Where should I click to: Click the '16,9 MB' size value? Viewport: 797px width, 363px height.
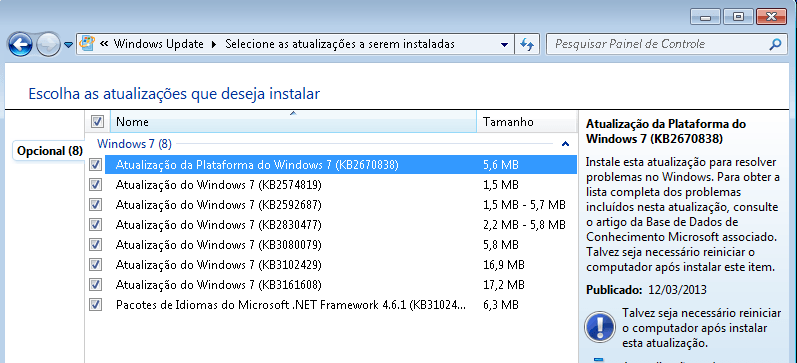point(503,265)
